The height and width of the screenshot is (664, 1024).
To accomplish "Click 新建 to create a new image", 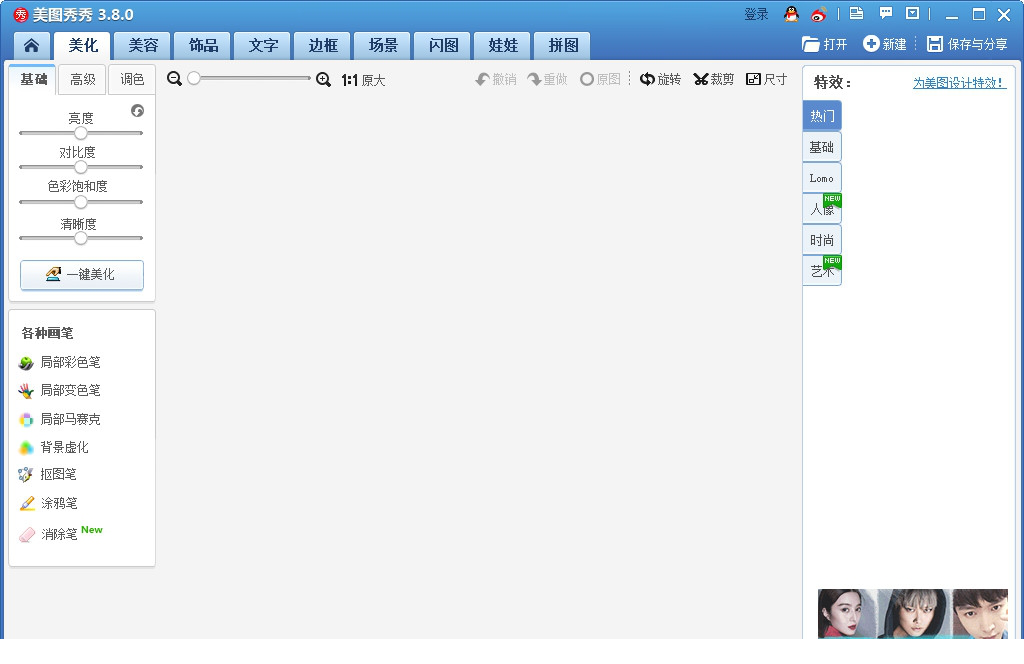I will pyautogui.click(x=884, y=44).
